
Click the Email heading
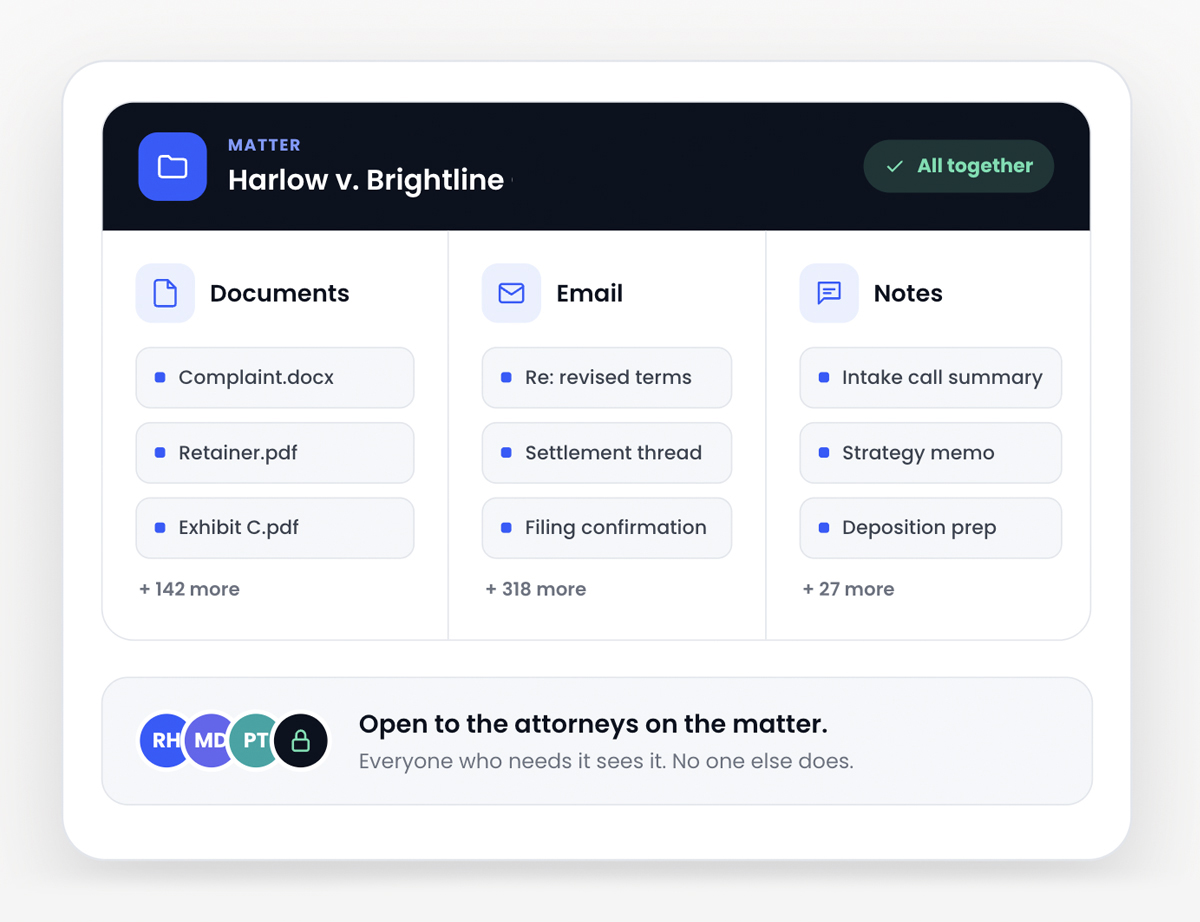pos(590,293)
